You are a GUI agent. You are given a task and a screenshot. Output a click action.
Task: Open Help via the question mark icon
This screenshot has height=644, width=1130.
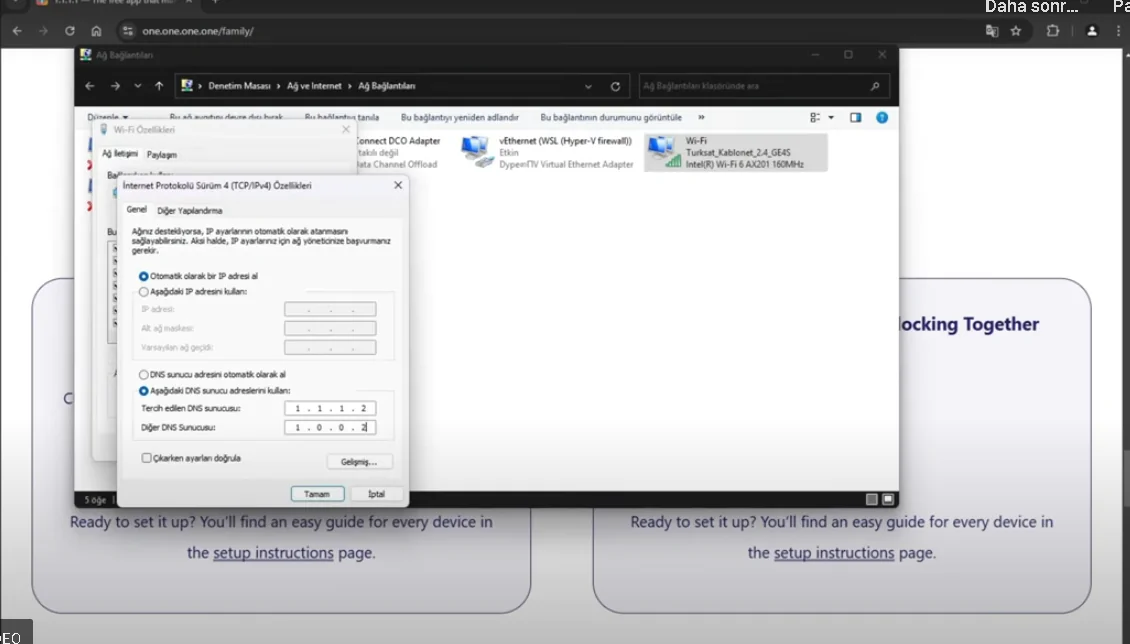coord(881,117)
